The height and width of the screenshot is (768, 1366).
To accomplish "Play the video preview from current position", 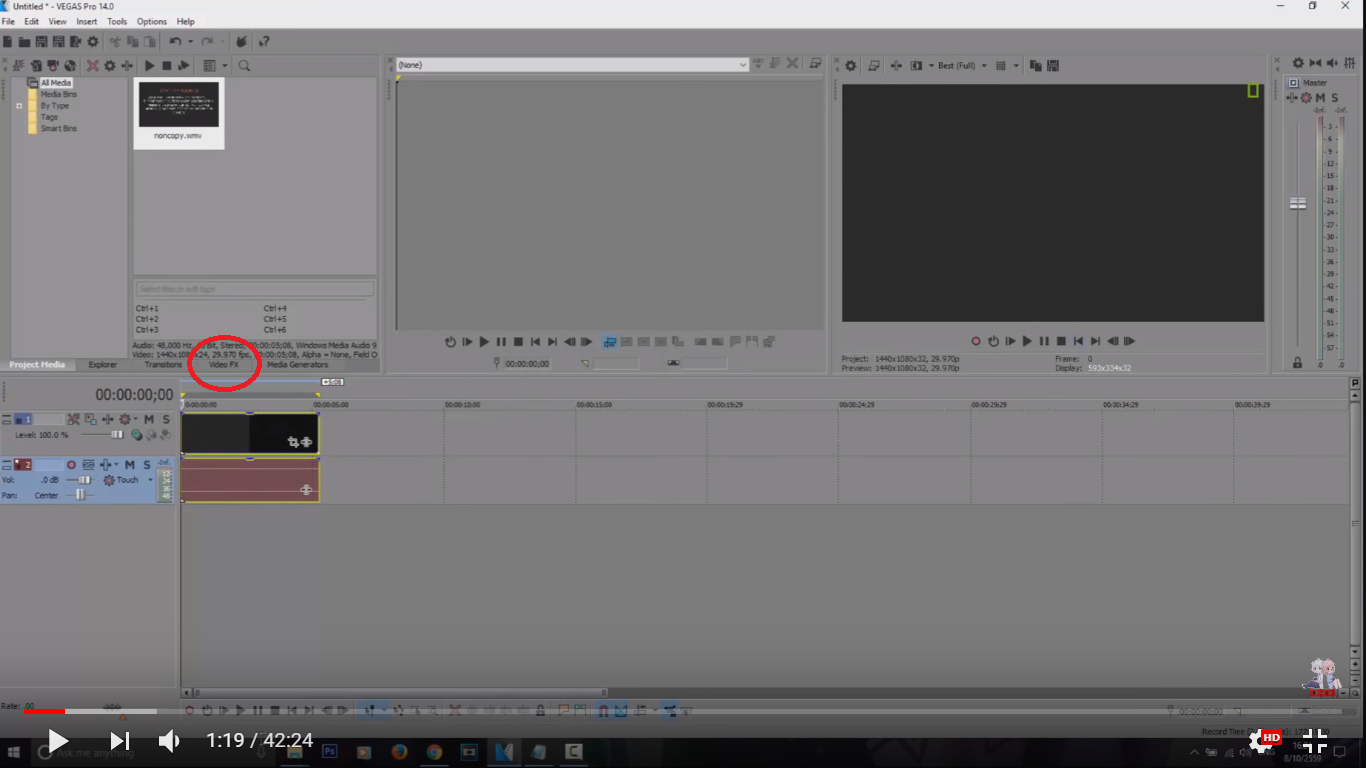I will click(1027, 341).
